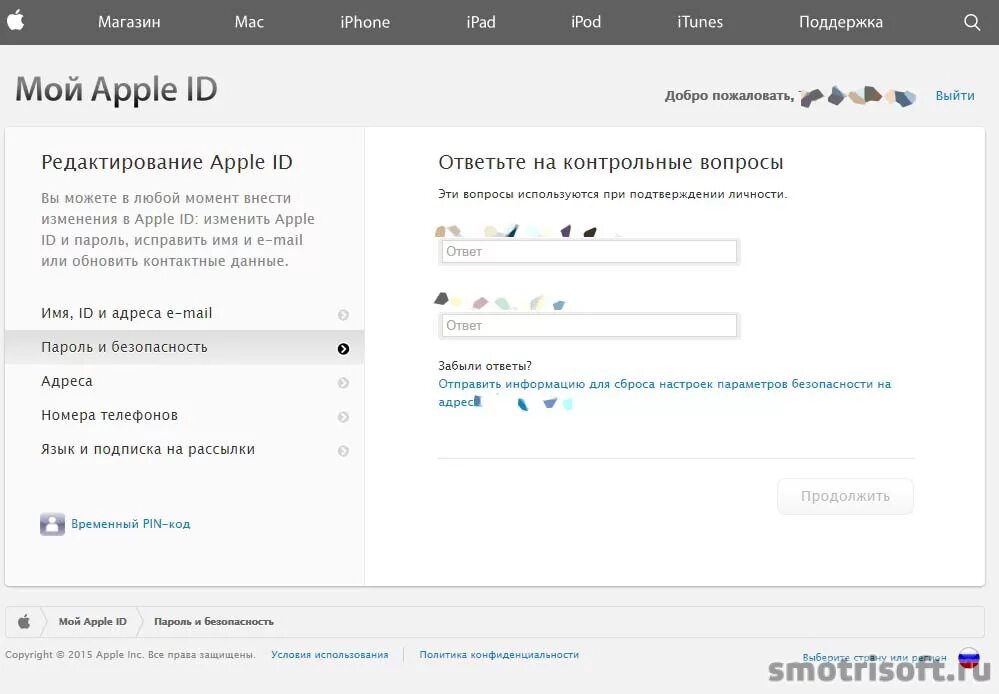The height and width of the screenshot is (694, 999).
Task: Open Условия использования in the footer
Action: point(329,655)
